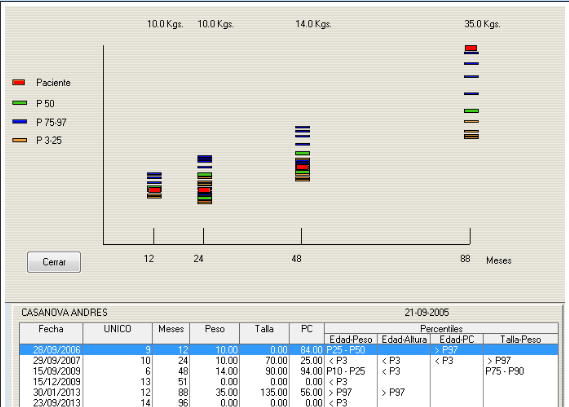
Task: Click the red patient marker at 24 months
Action: click(205, 190)
